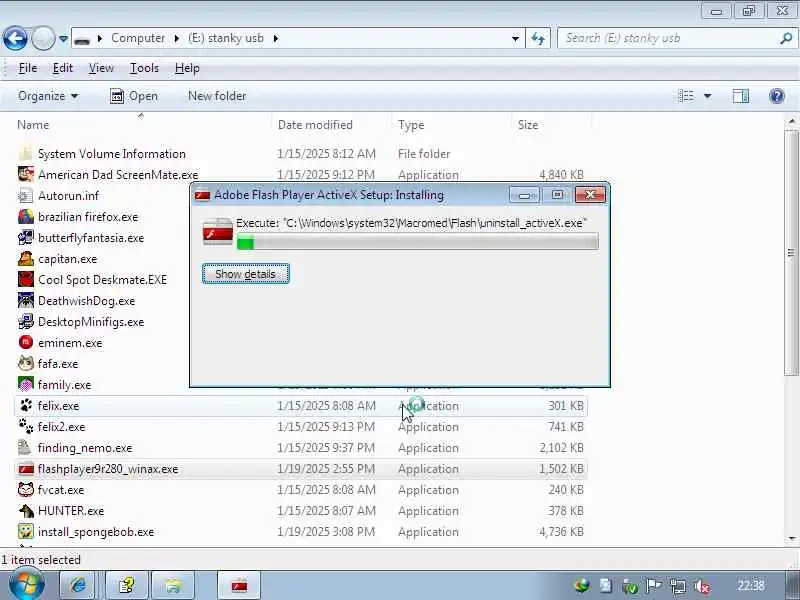Select Cool Spot Deskmate.EXE icon
Viewport: 800px width, 600px height.
point(26,280)
